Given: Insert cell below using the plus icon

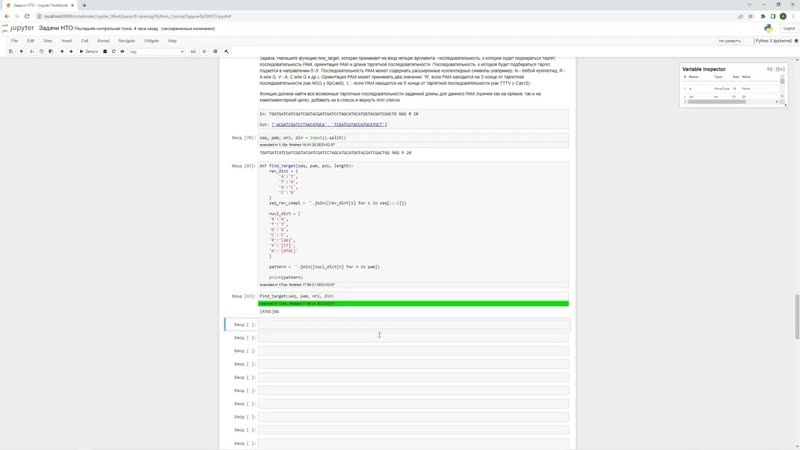Looking at the screenshot, I should pos(21,52).
